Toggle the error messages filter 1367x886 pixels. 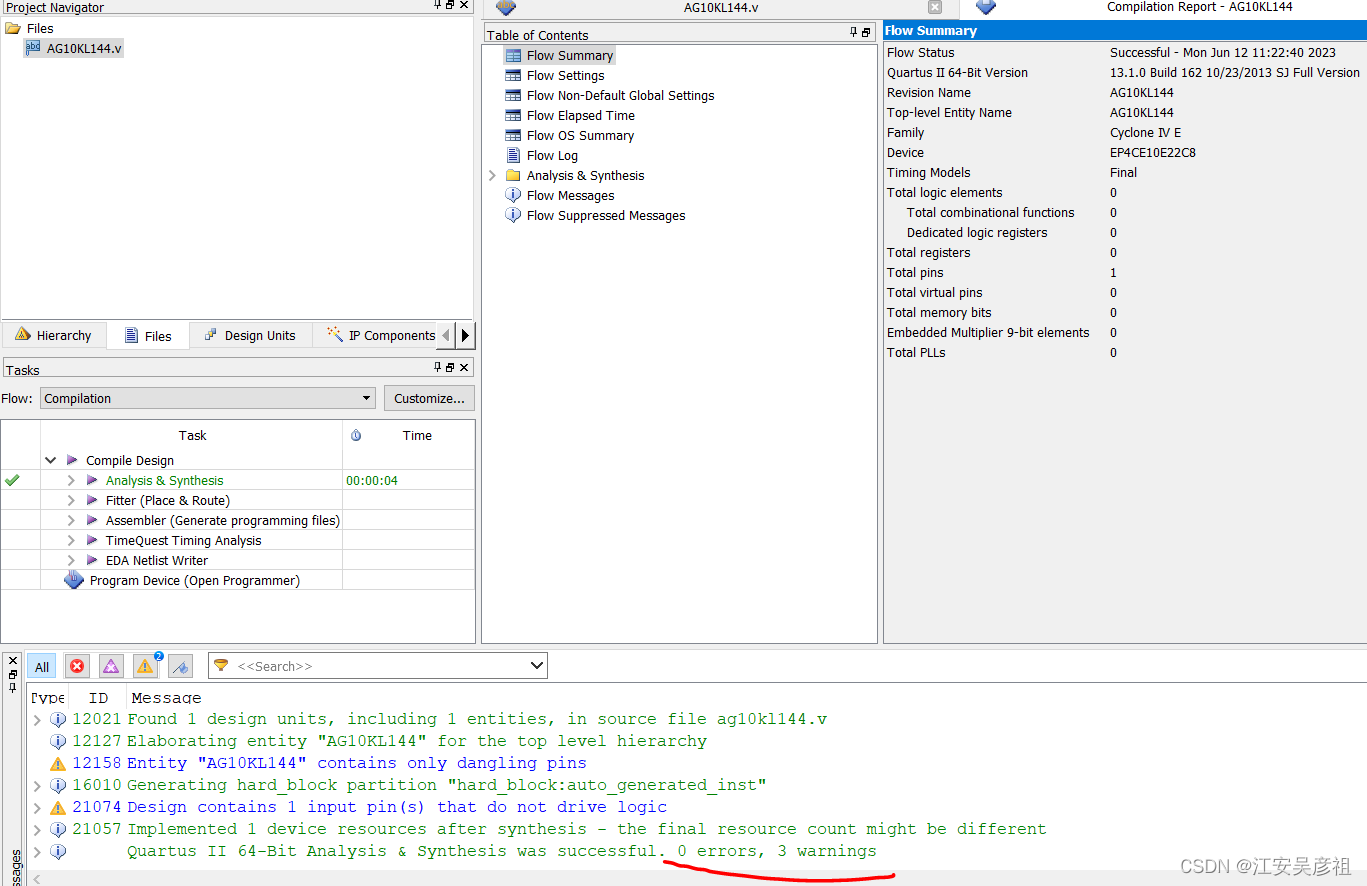pos(77,666)
